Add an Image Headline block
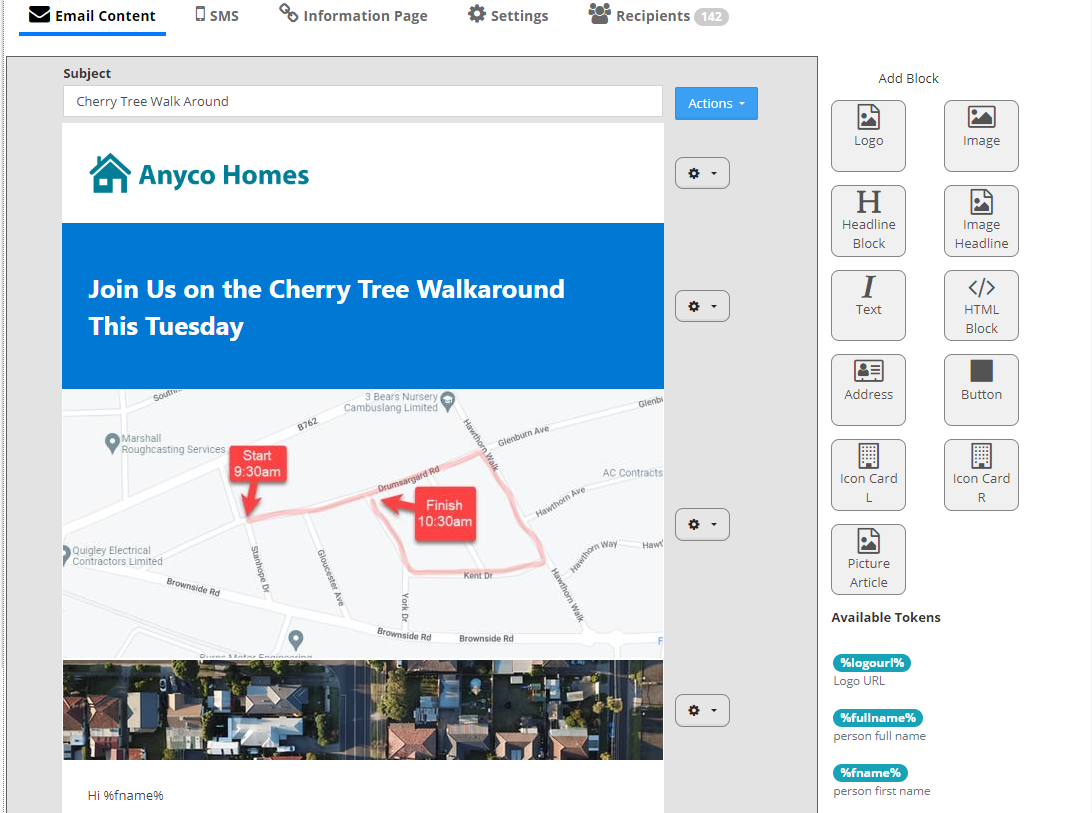 (981, 221)
